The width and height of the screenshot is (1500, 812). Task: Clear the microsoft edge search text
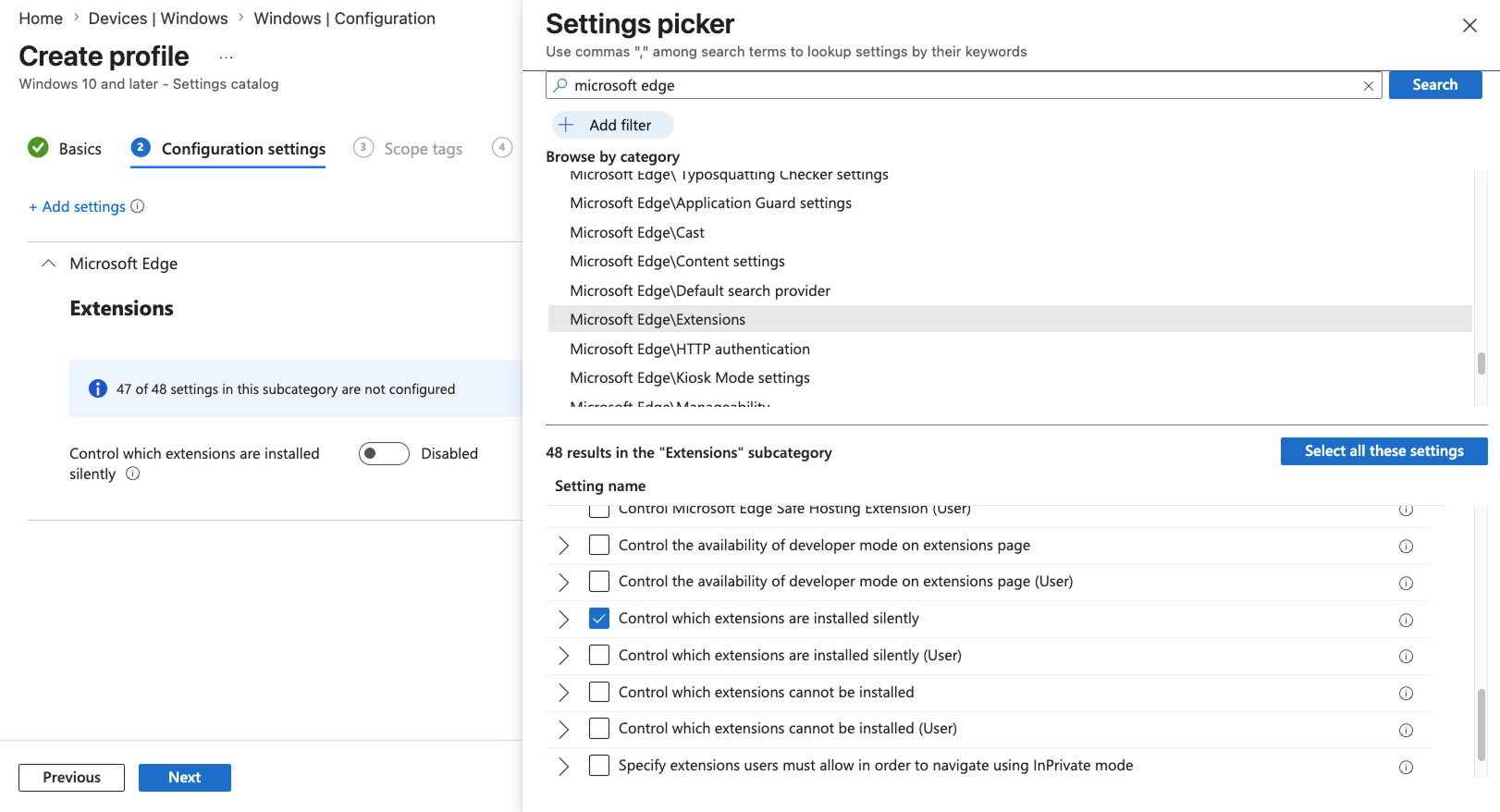(1369, 86)
